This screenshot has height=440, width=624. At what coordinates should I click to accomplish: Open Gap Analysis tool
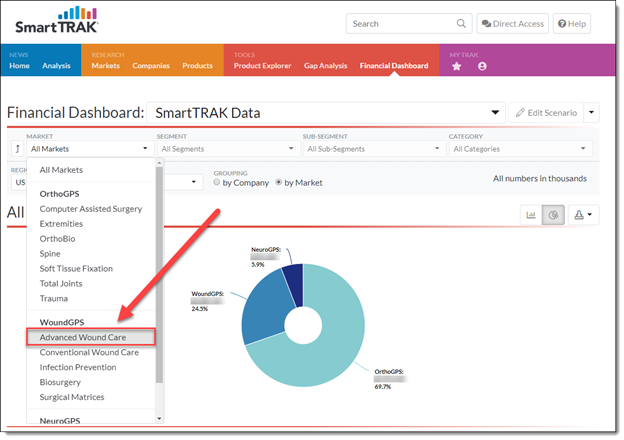[x=326, y=66]
